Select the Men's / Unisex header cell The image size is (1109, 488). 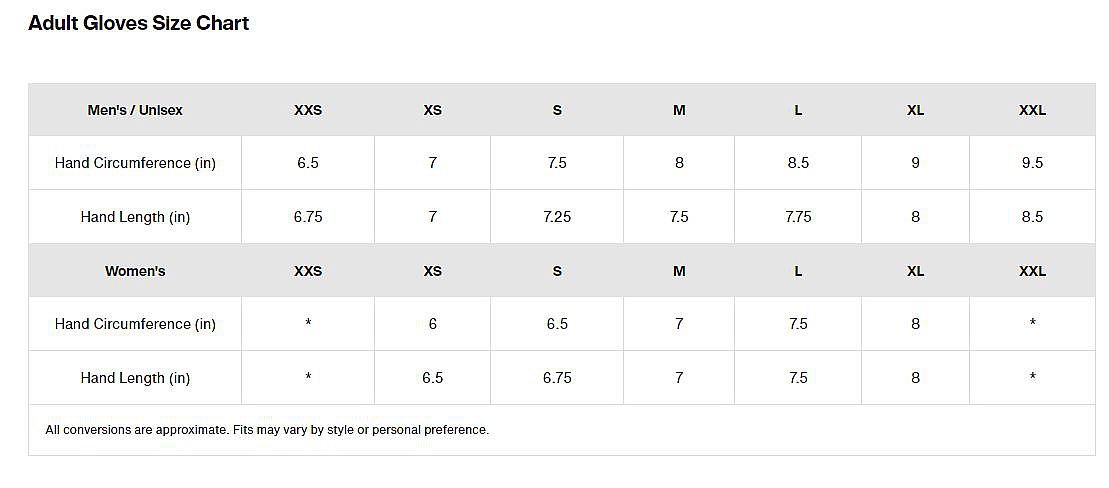point(135,110)
